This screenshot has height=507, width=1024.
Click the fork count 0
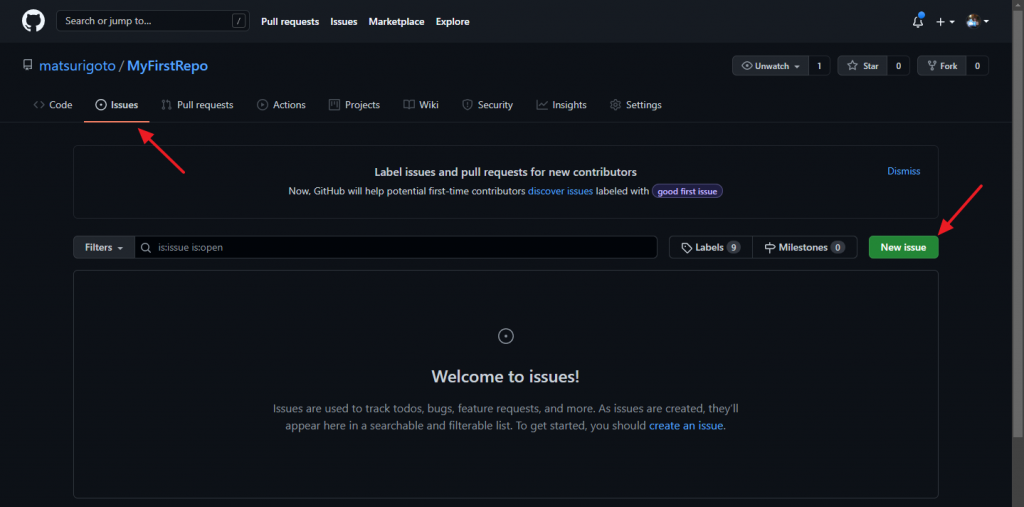977,66
